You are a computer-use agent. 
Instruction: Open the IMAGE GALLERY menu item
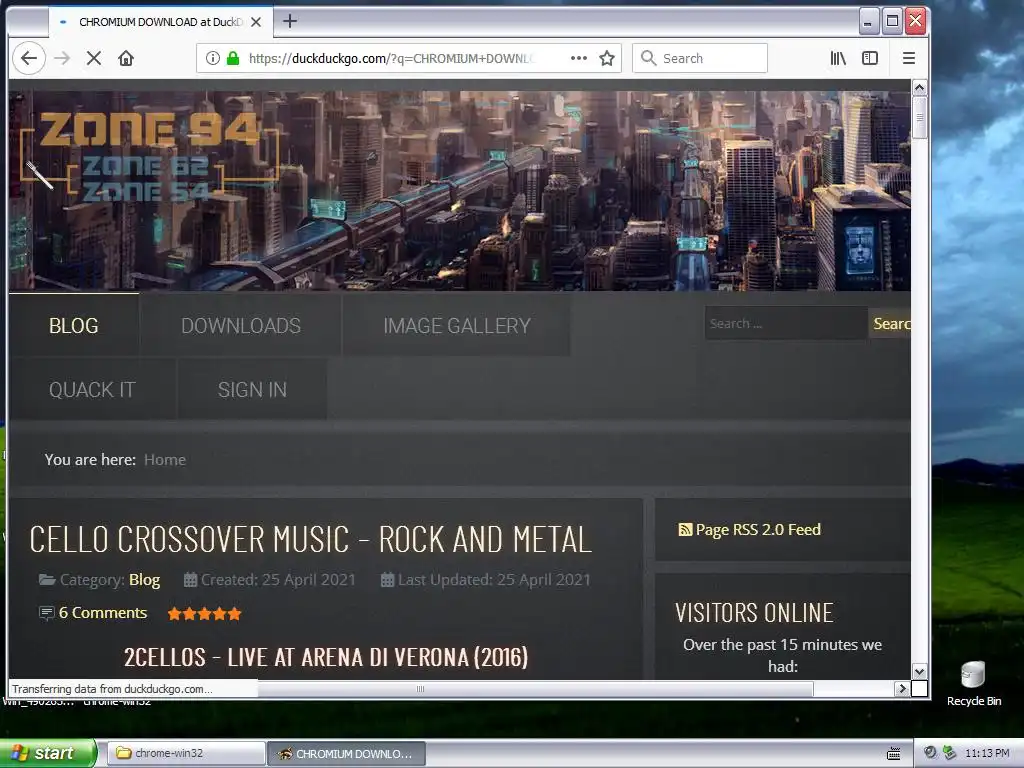point(456,325)
